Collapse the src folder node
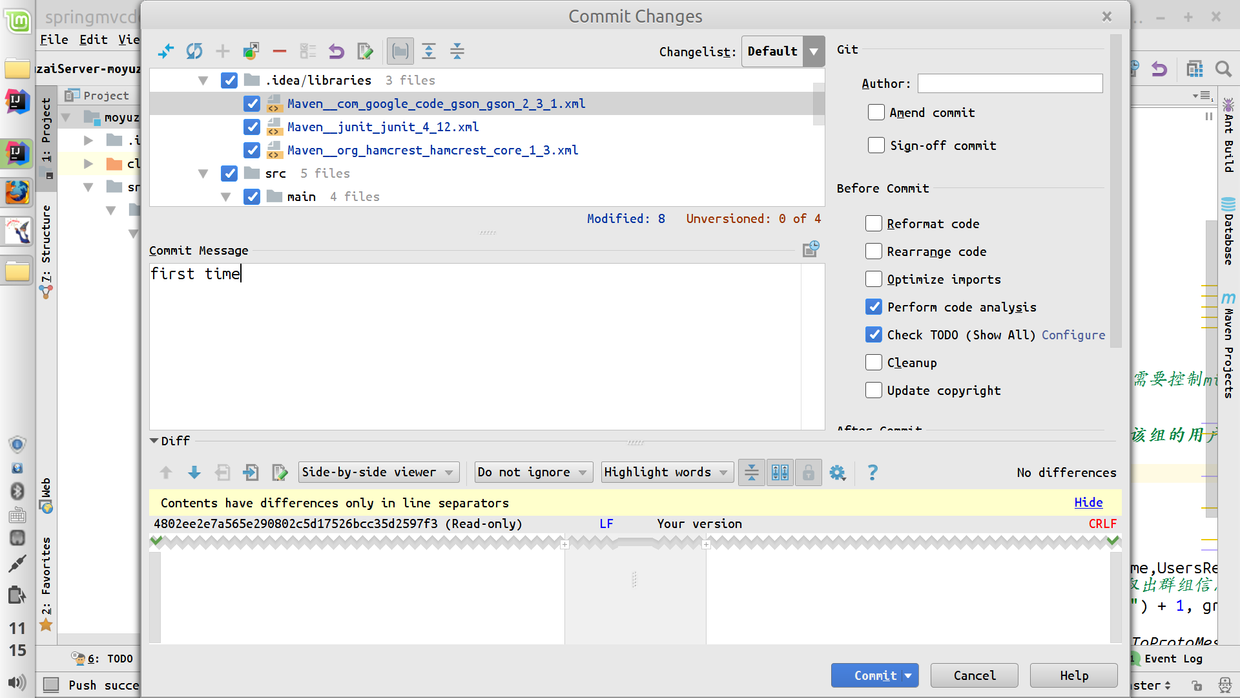 203,173
